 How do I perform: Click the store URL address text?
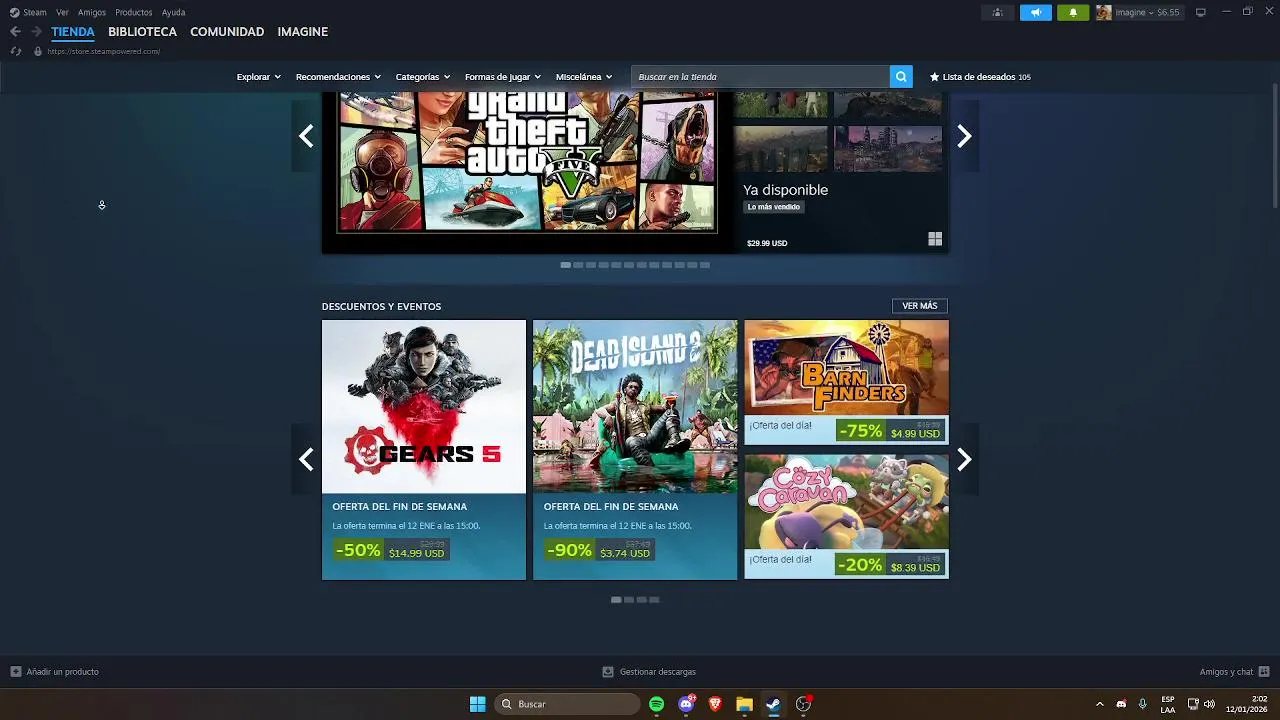click(x=103, y=51)
